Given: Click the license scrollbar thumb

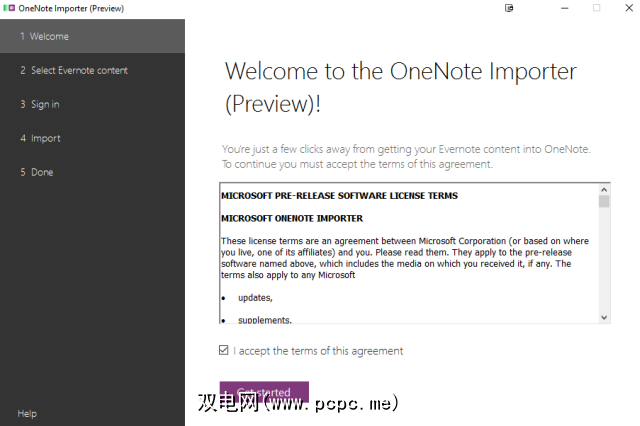Looking at the screenshot, I should [604, 201].
